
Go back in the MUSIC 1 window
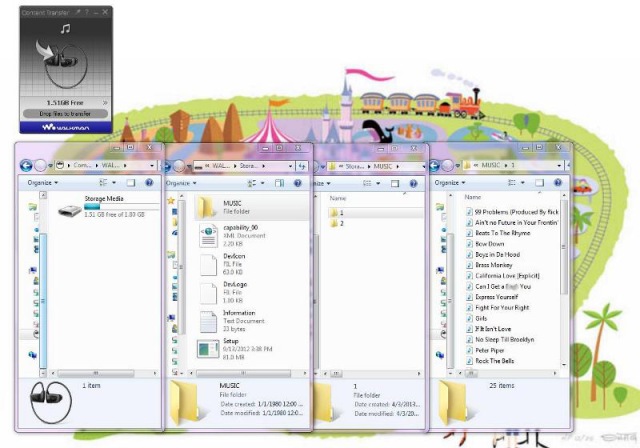click(x=434, y=165)
